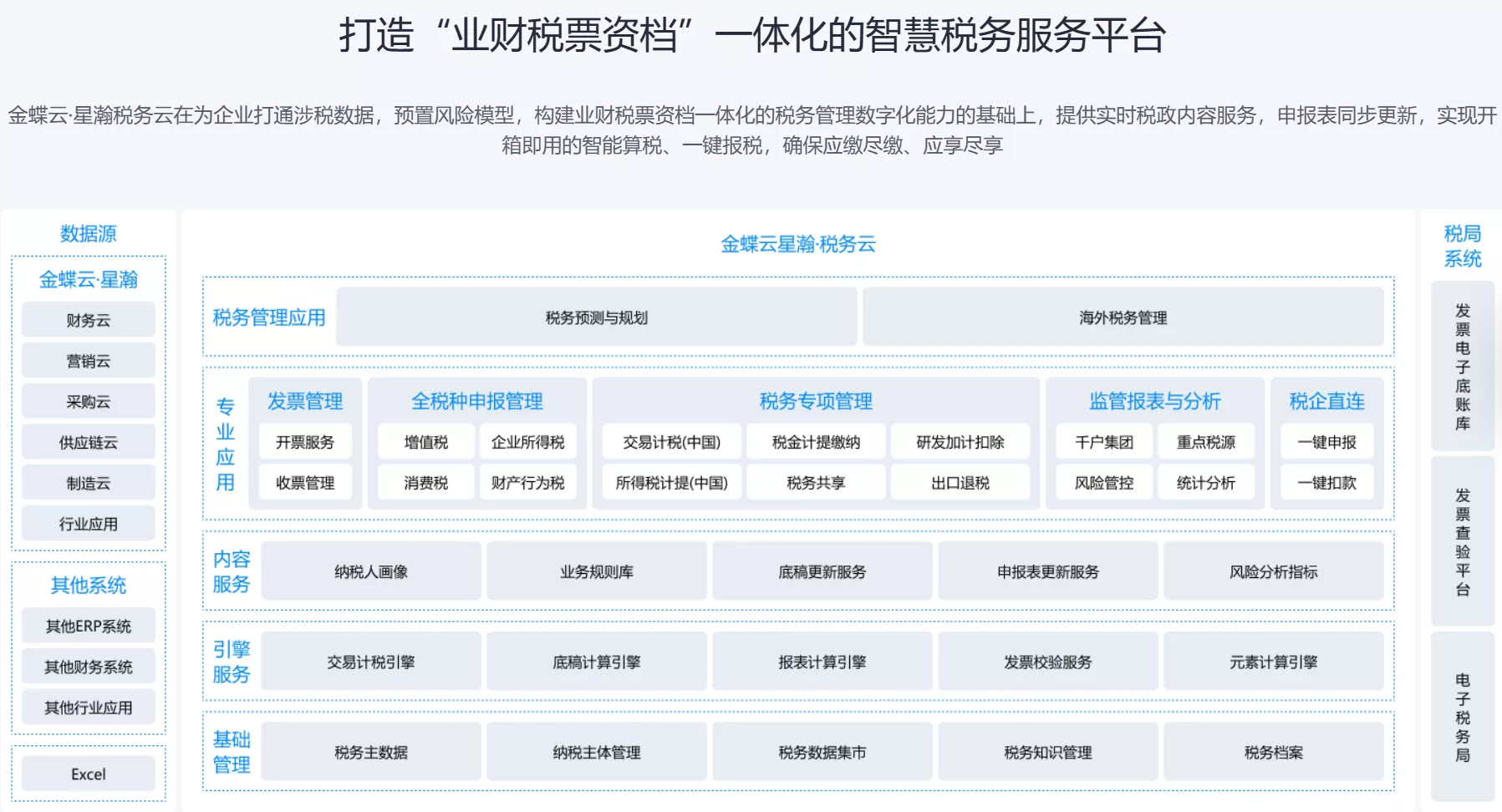Click the 底稿计算引擎 block
Screen dimensions: 1502x812
[597, 662]
